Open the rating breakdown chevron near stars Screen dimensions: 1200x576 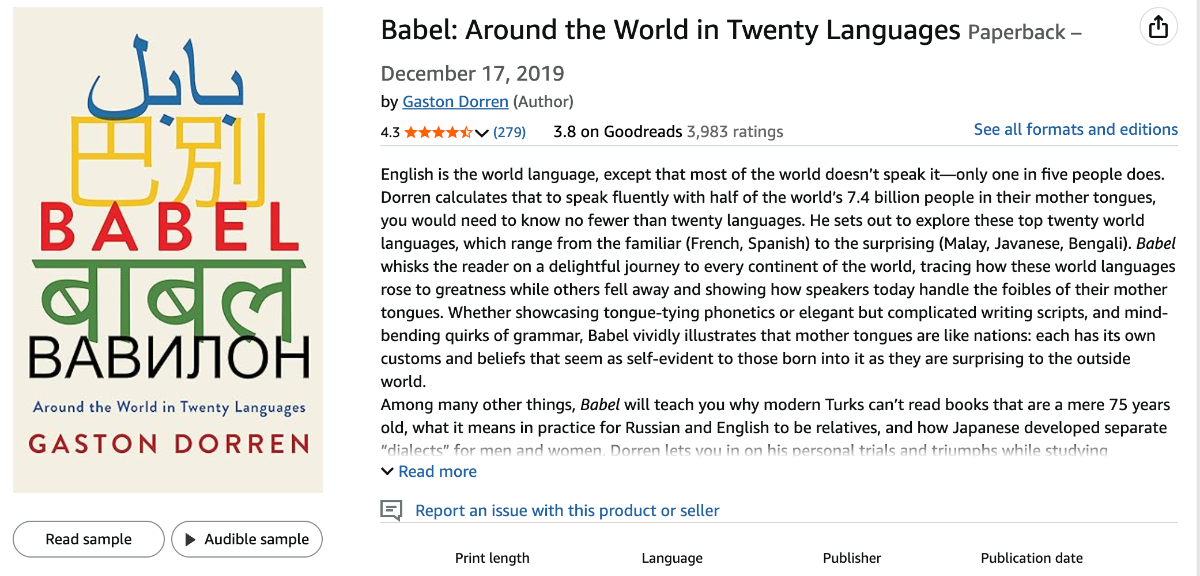tap(482, 133)
